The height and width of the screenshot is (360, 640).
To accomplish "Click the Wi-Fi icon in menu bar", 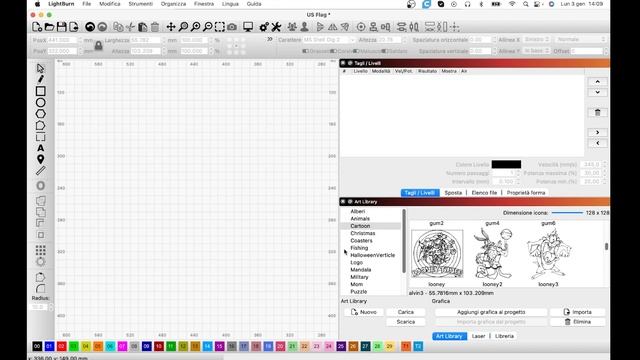I will coord(512,4).
